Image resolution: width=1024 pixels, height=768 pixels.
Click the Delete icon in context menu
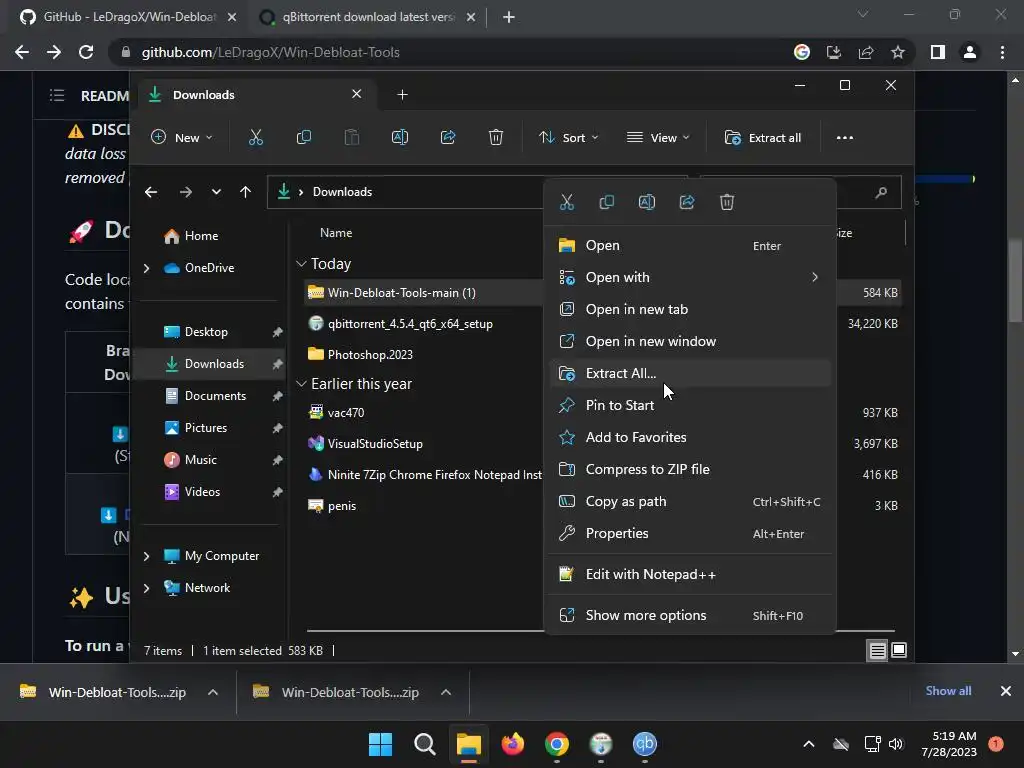coord(727,202)
